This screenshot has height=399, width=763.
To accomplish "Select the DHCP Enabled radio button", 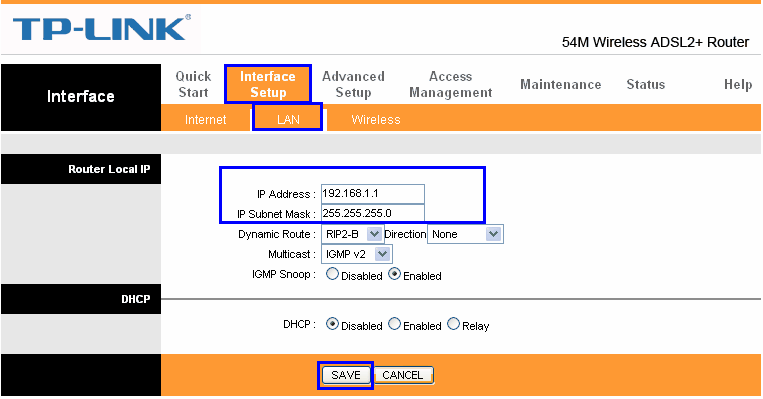I will [x=395, y=324].
